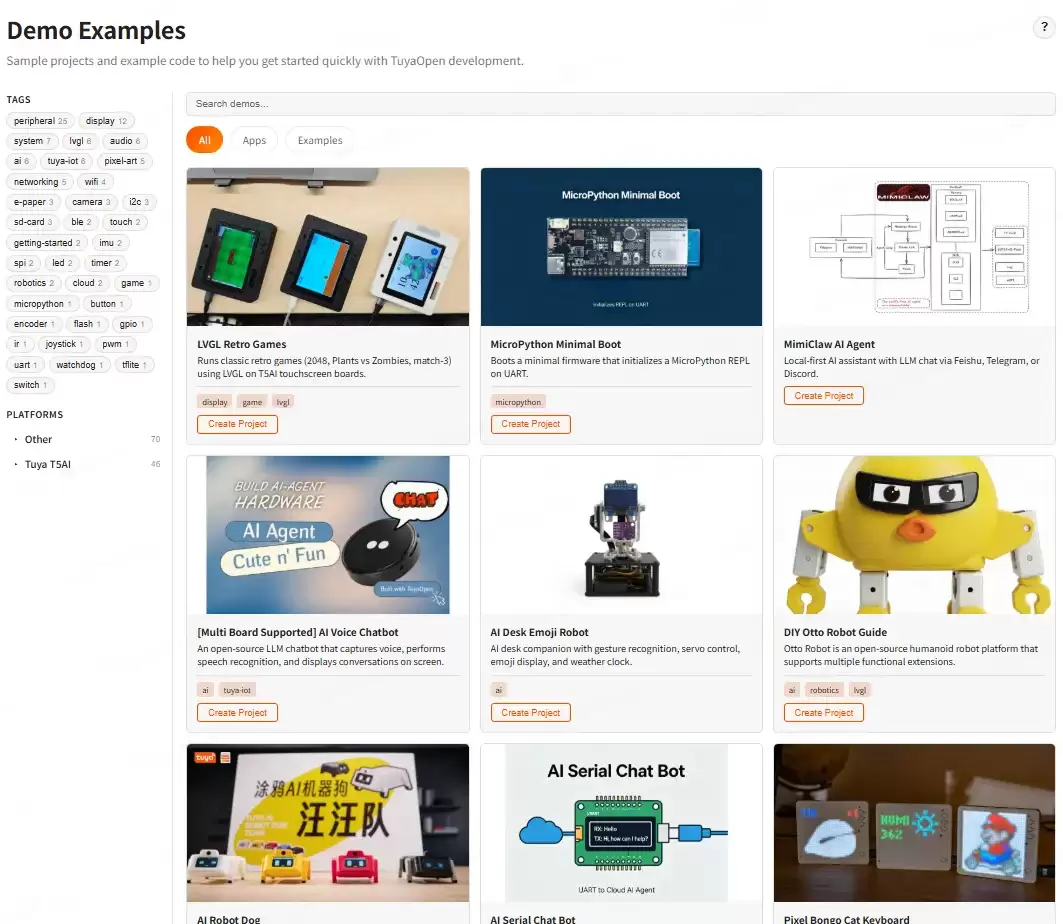Toggle the lvgl tag filter in sidebar
The image size is (1063, 924).
pyautogui.click(x=80, y=141)
